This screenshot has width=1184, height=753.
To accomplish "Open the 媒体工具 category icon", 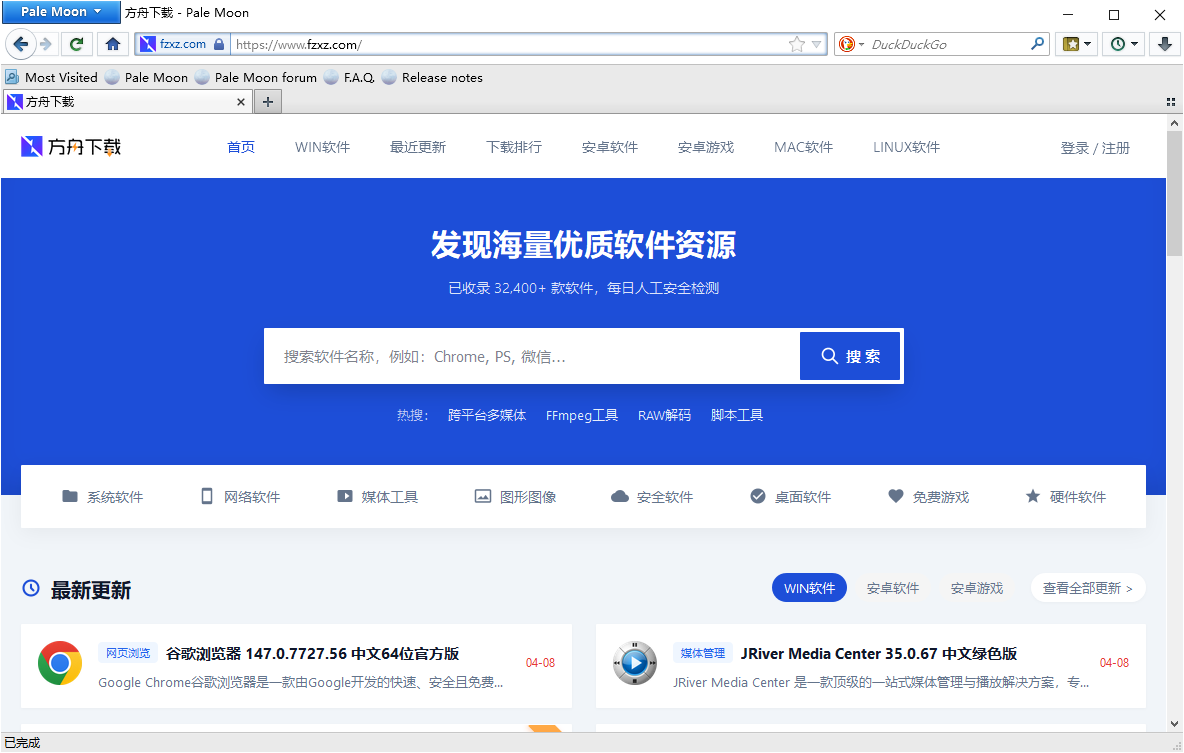I will [344, 496].
